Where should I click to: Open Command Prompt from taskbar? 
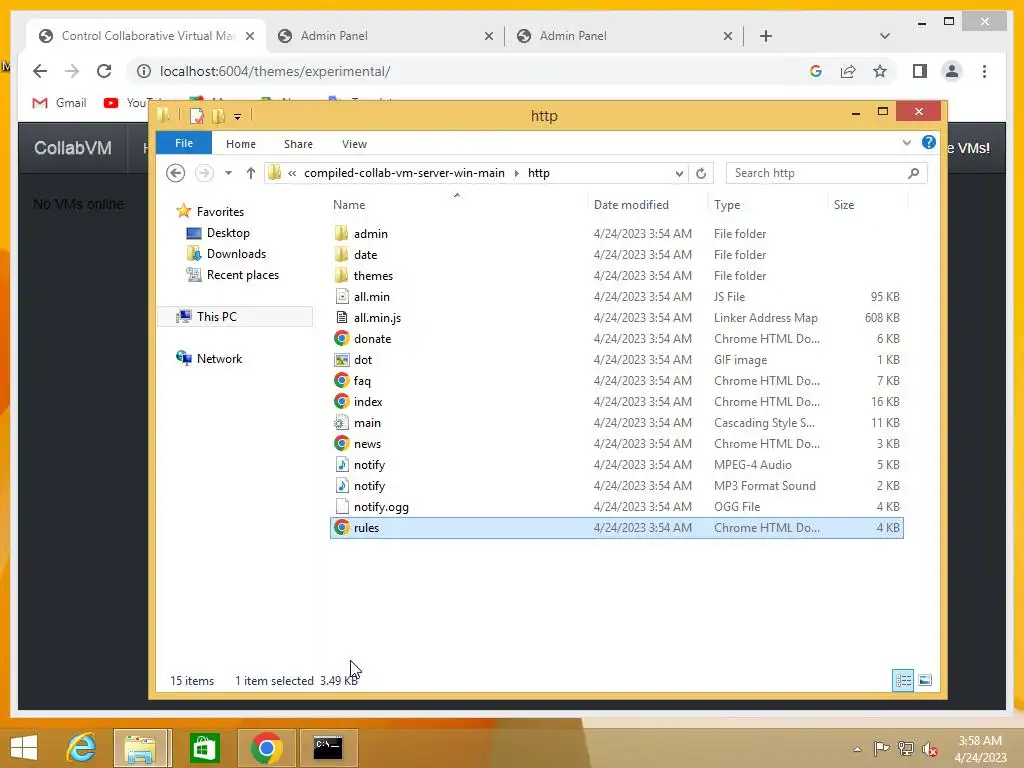point(328,748)
